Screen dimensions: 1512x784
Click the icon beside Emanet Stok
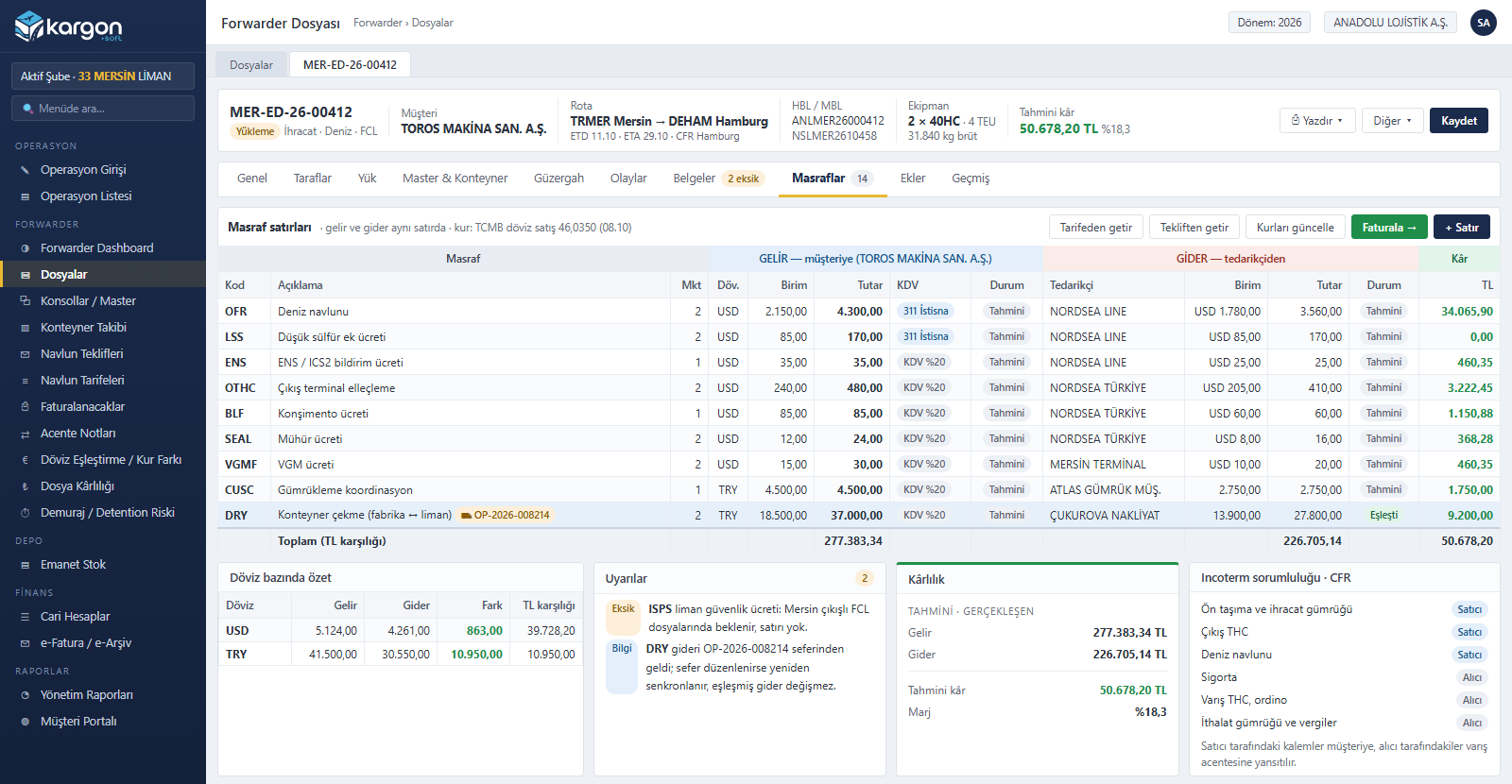pos(26,565)
